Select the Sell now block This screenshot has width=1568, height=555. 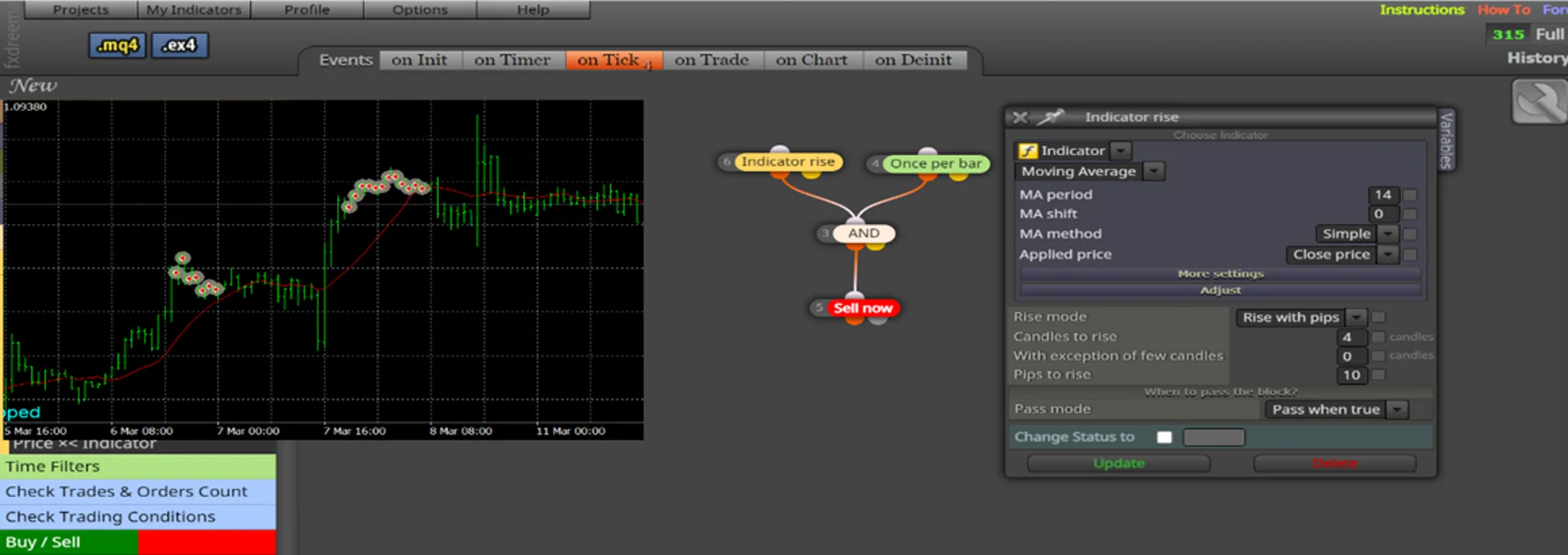coord(862,308)
